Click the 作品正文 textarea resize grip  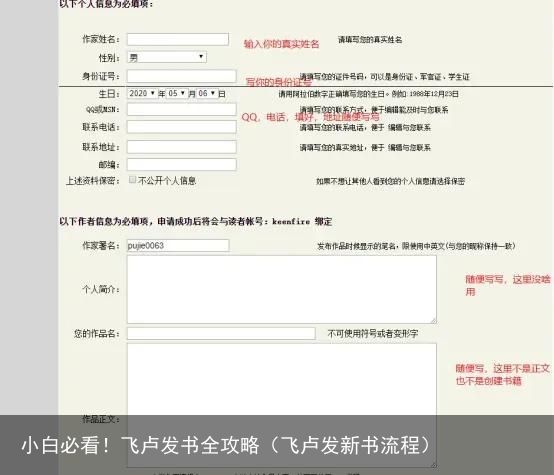click(434, 465)
